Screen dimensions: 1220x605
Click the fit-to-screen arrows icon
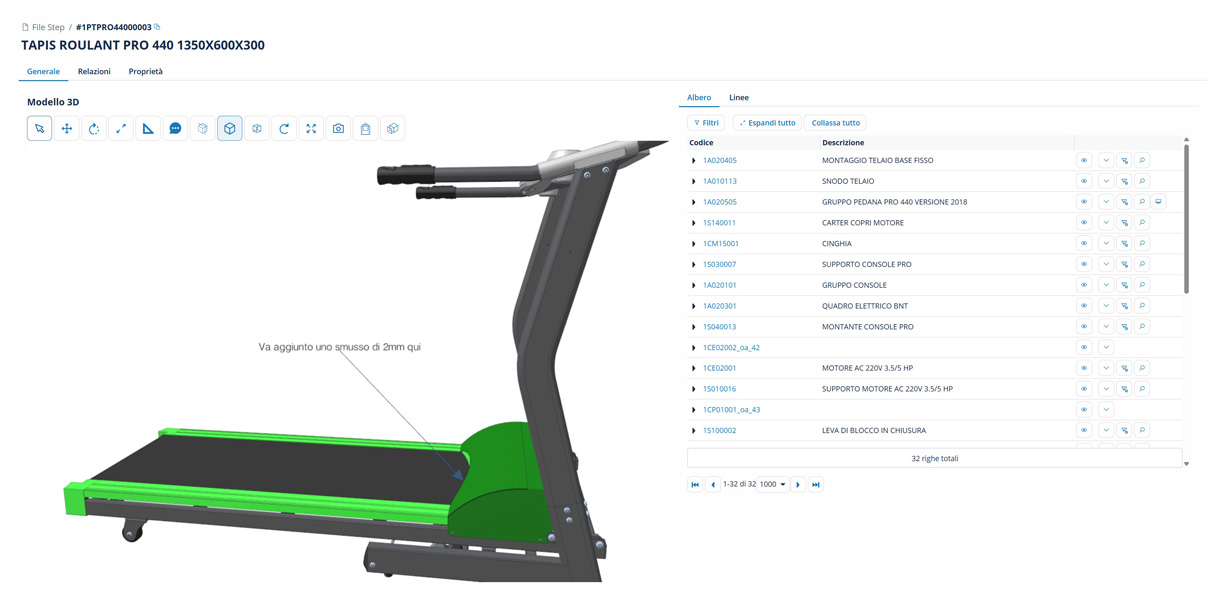[x=311, y=129]
